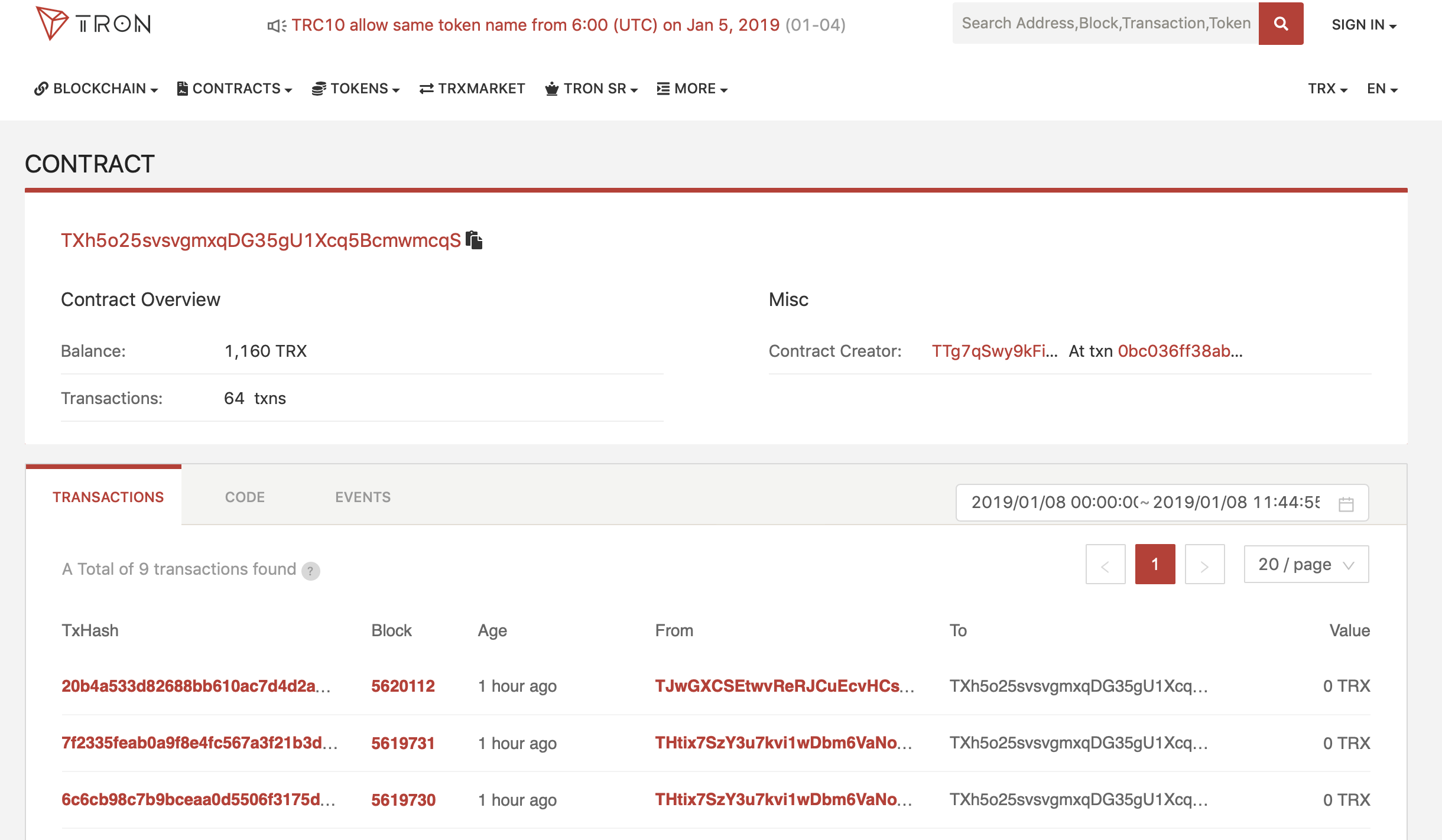Expand the TOKENS menu
1442x840 pixels.
(356, 89)
